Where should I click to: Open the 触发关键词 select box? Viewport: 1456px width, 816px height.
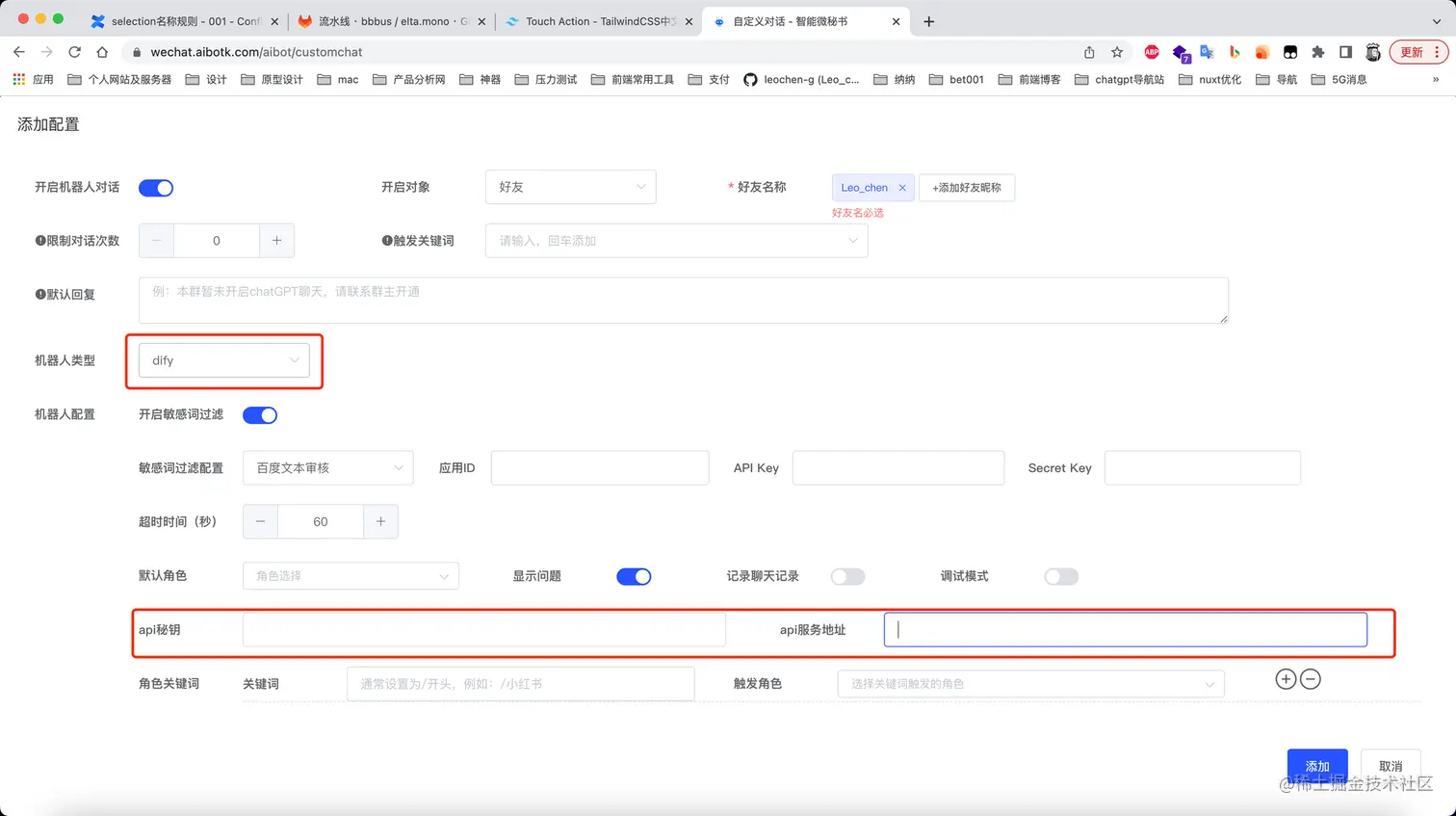pos(677,241)
